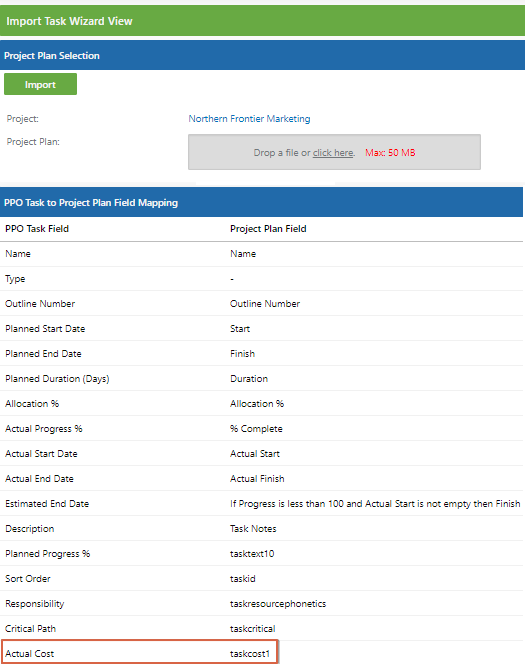
Task: Click the 'click here' file upload link
Action: click(x=333, y=152)
